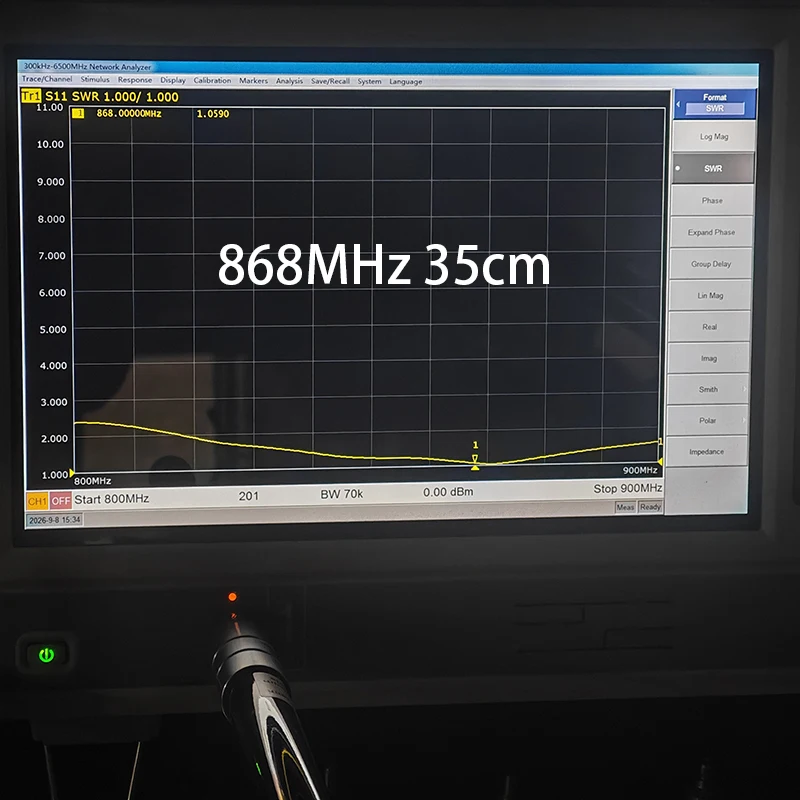The width and height of the screenshot is (800, 800).
Task: Open the Save/Recall menu
Action: tap(330, 81)
